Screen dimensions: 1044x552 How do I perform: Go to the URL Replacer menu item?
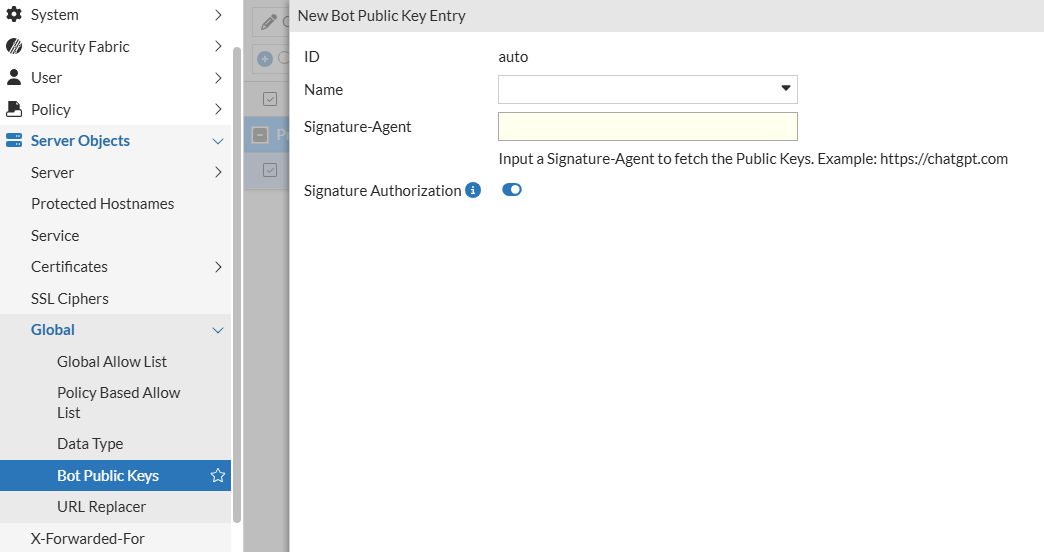coord(101,507)
